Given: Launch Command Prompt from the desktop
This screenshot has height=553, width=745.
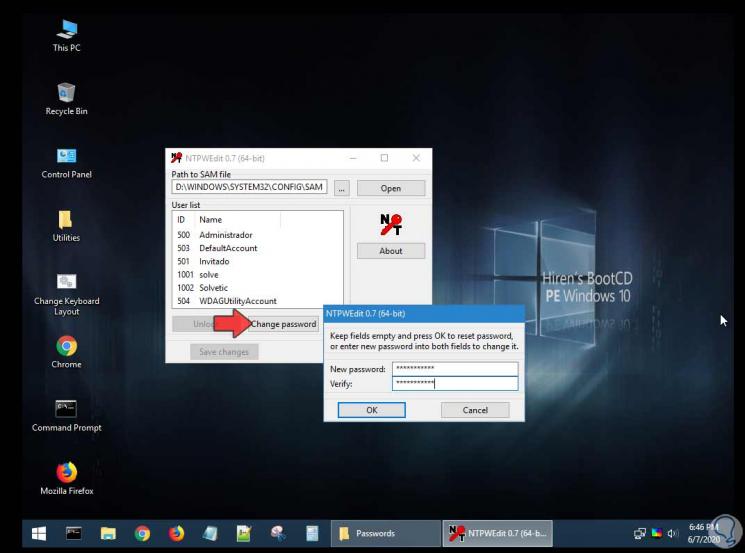Looking at the screenshot, I should click(67, 416).
